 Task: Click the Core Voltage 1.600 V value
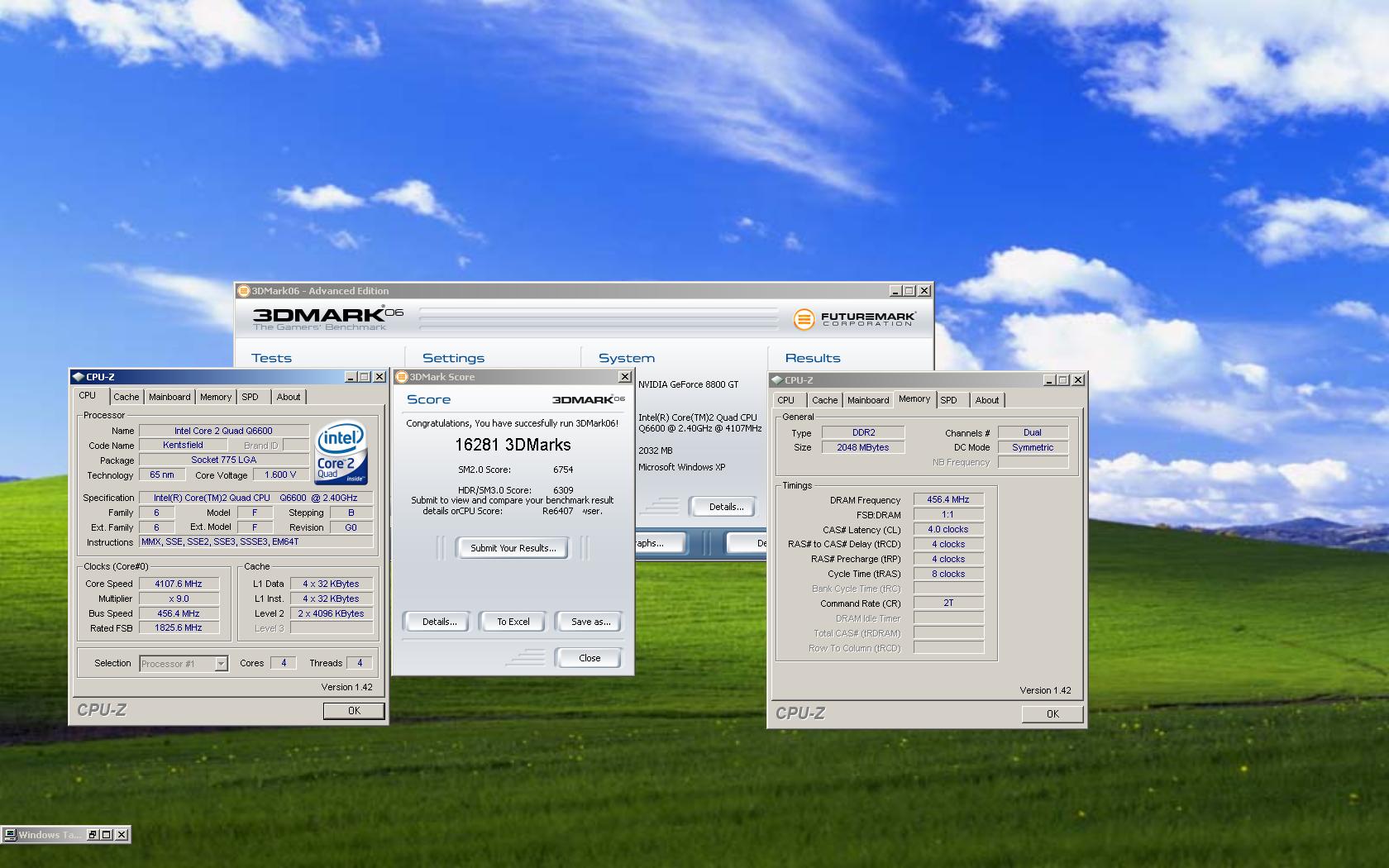click(280, 475)
